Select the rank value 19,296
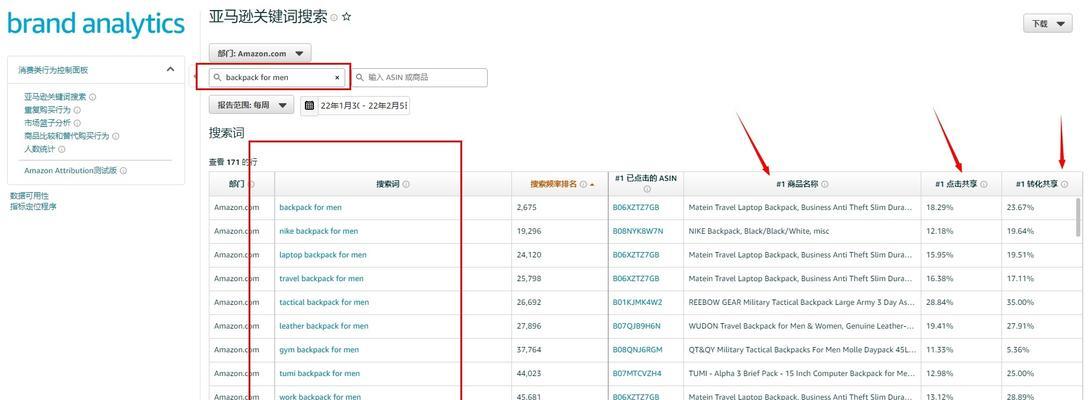The height and width of the screenshot is (400, 1091). [529, 231]
